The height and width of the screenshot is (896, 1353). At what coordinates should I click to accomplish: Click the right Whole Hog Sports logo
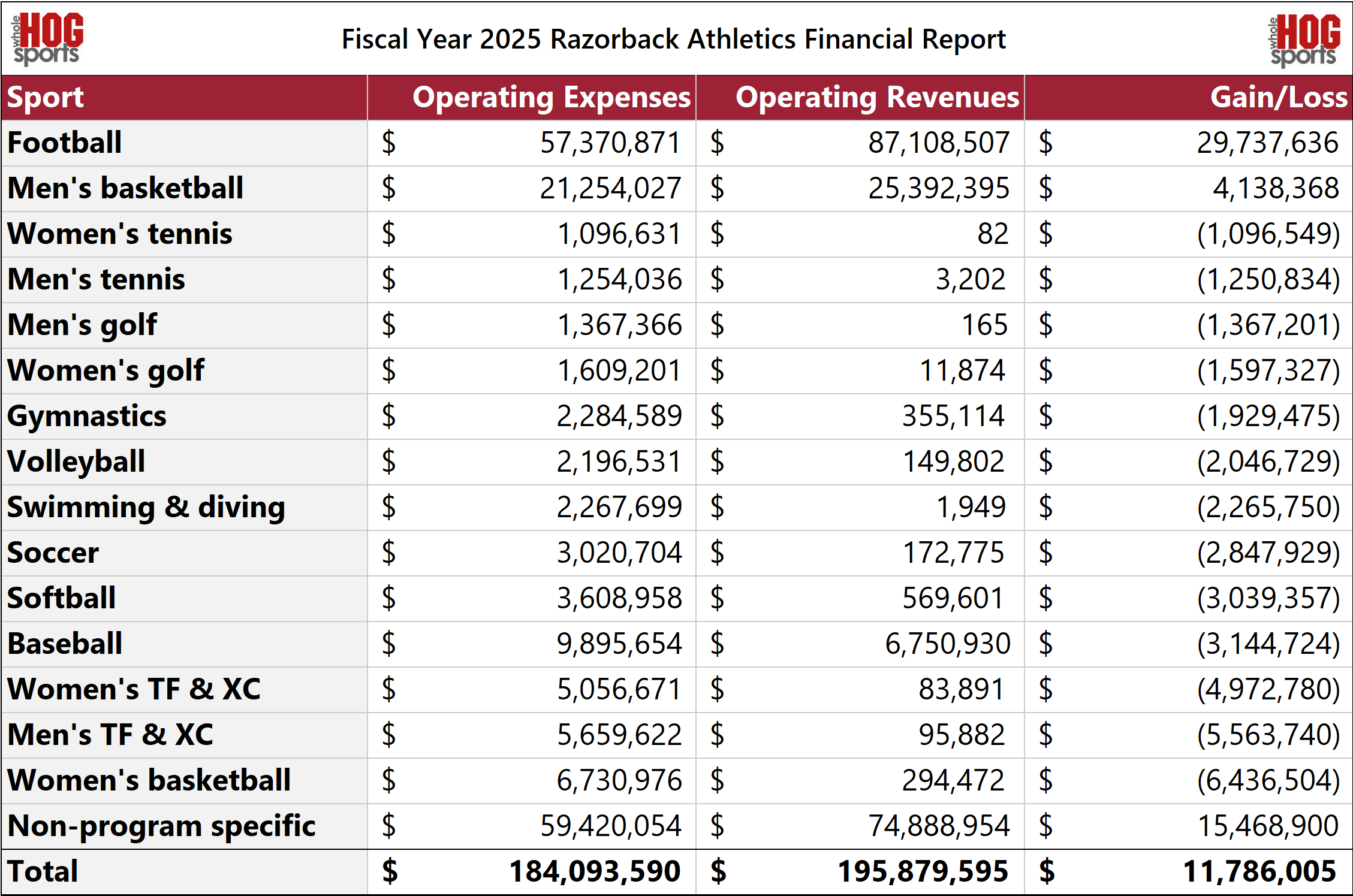point(1304,40)
